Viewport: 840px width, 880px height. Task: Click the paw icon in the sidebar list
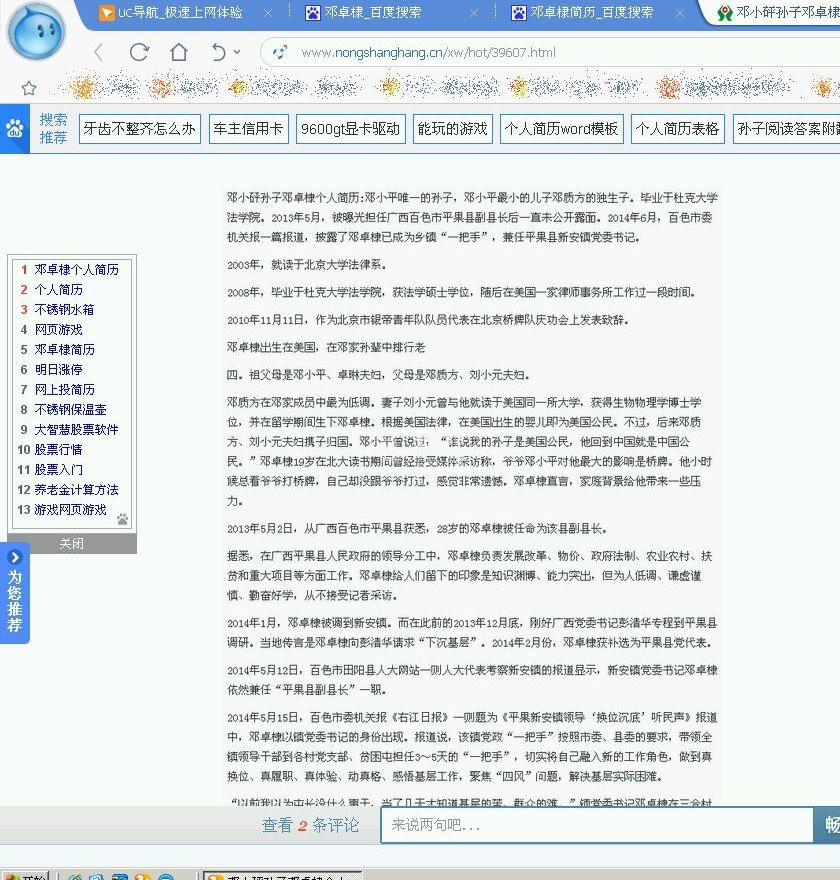click(122, 519)
